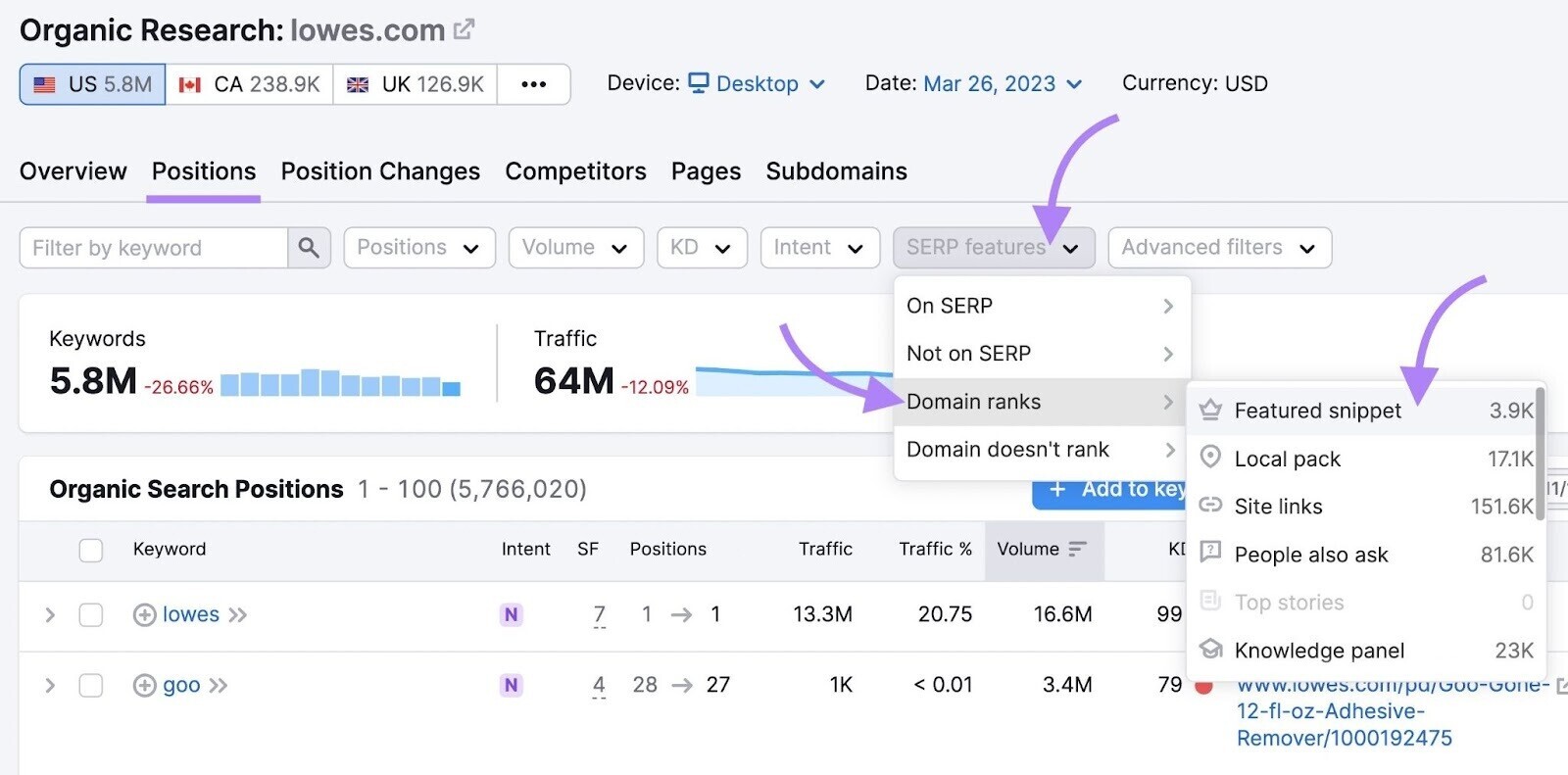This screenshot has width=1568, height=775.
Task: Click the submenu vertical scrollbar
Action: click(1541, 454)
